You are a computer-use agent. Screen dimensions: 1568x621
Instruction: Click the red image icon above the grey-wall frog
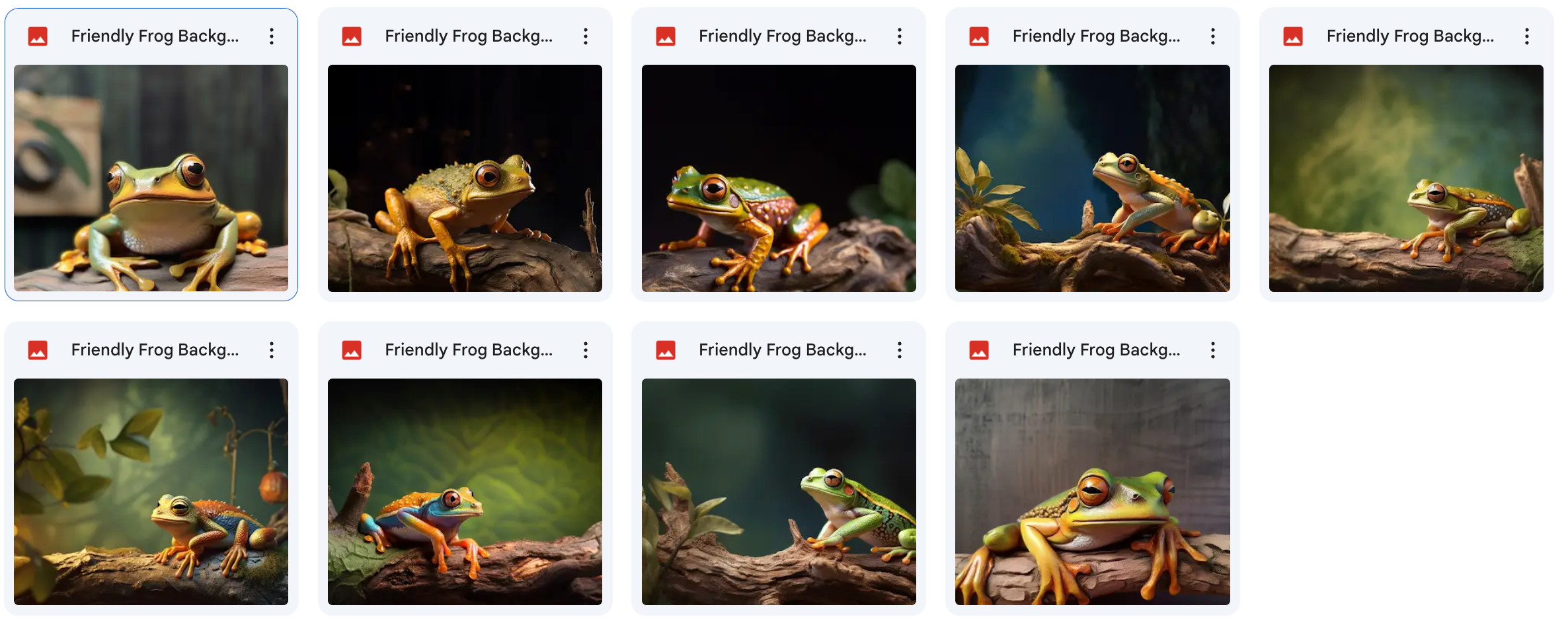click(979, 350)
